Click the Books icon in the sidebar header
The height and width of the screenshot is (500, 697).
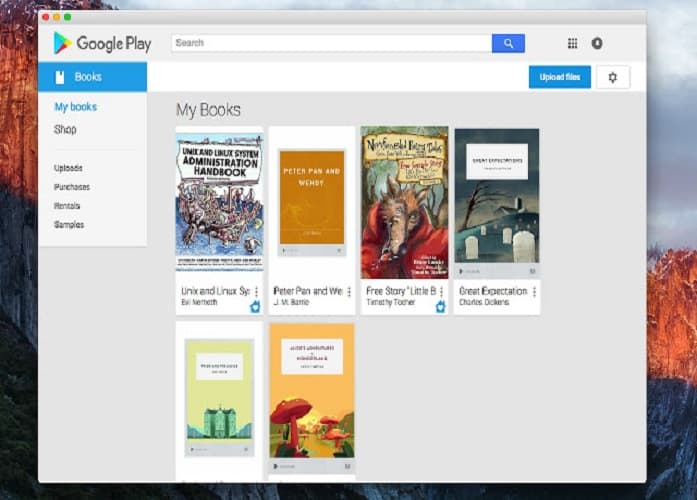click(x=60, y=77)
